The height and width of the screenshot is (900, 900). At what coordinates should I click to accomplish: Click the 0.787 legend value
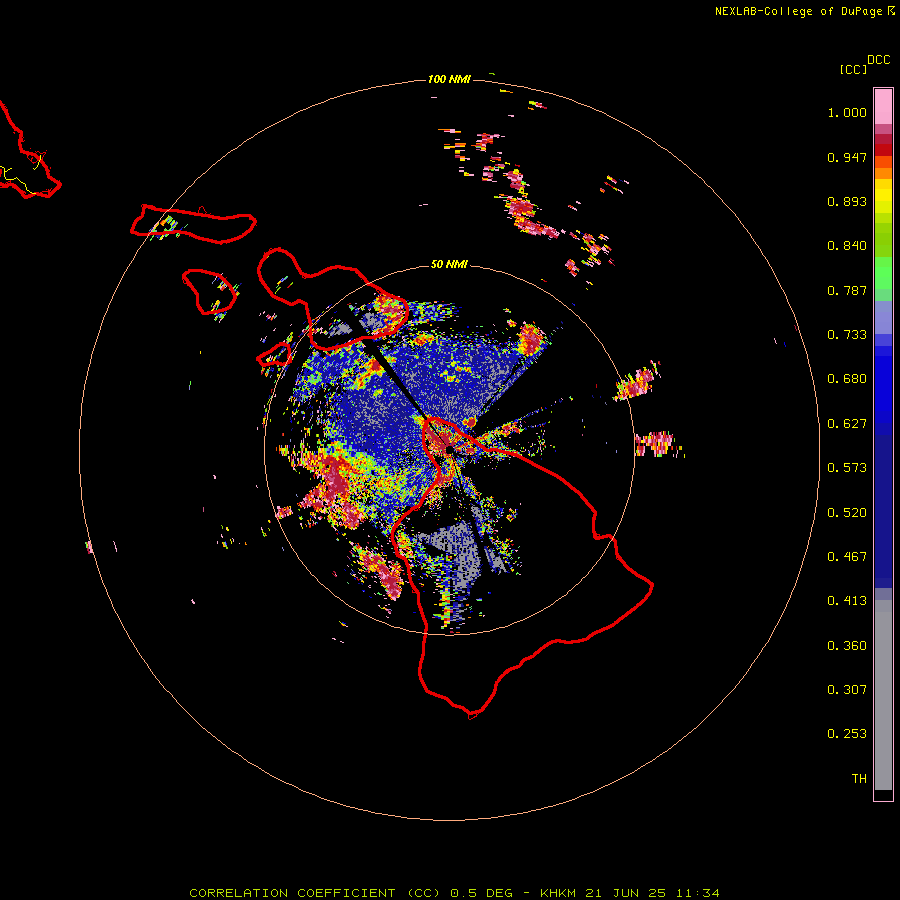click(847, 290)
